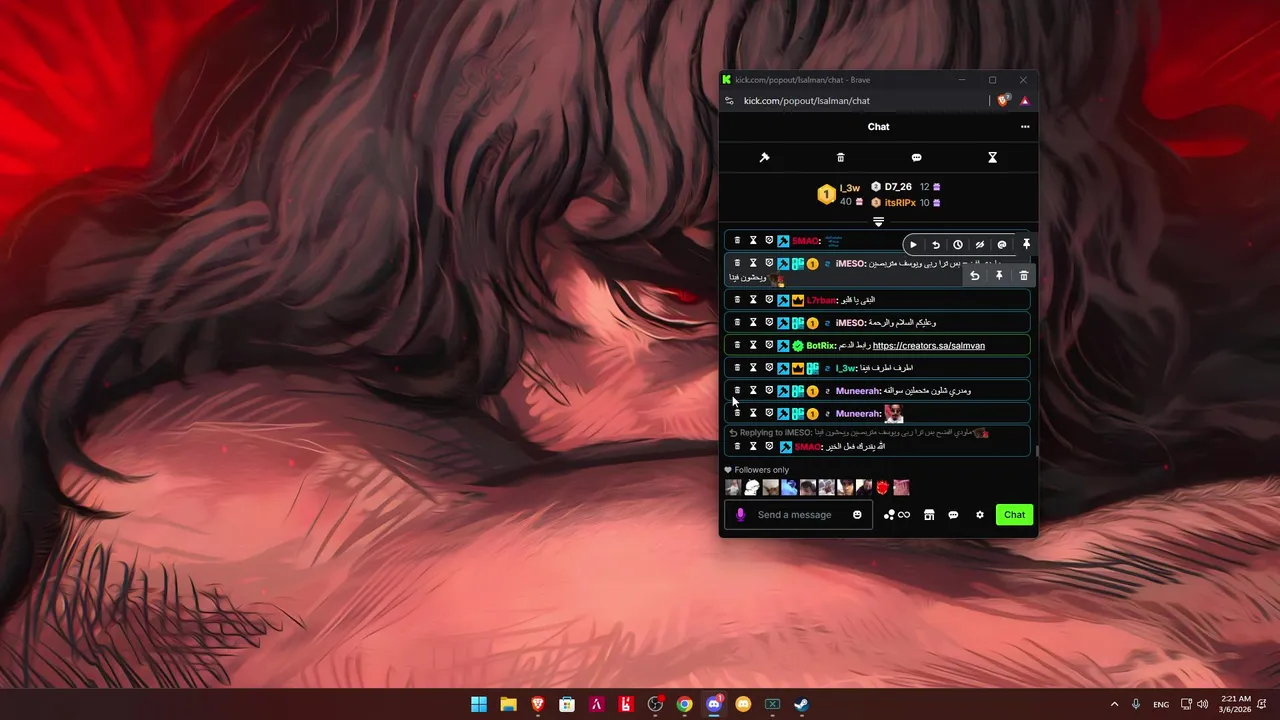Click the play icon in the message hover toolbar

point(913,245)
